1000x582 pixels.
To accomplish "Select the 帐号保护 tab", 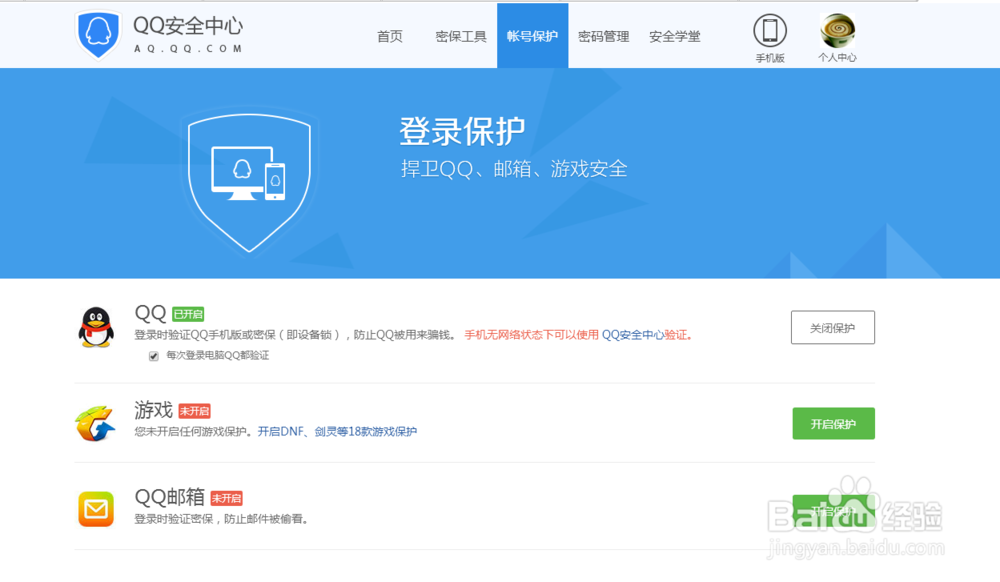I will point(532,36).
